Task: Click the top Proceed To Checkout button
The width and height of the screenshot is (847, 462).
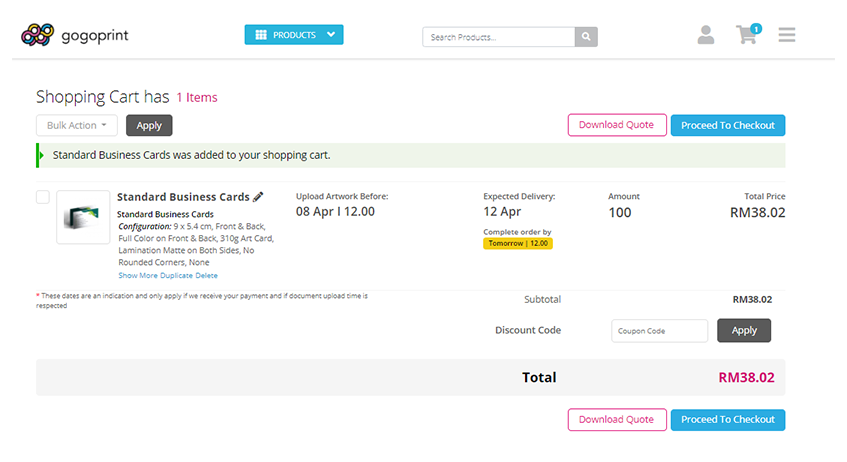Action: tap(727, 125)
